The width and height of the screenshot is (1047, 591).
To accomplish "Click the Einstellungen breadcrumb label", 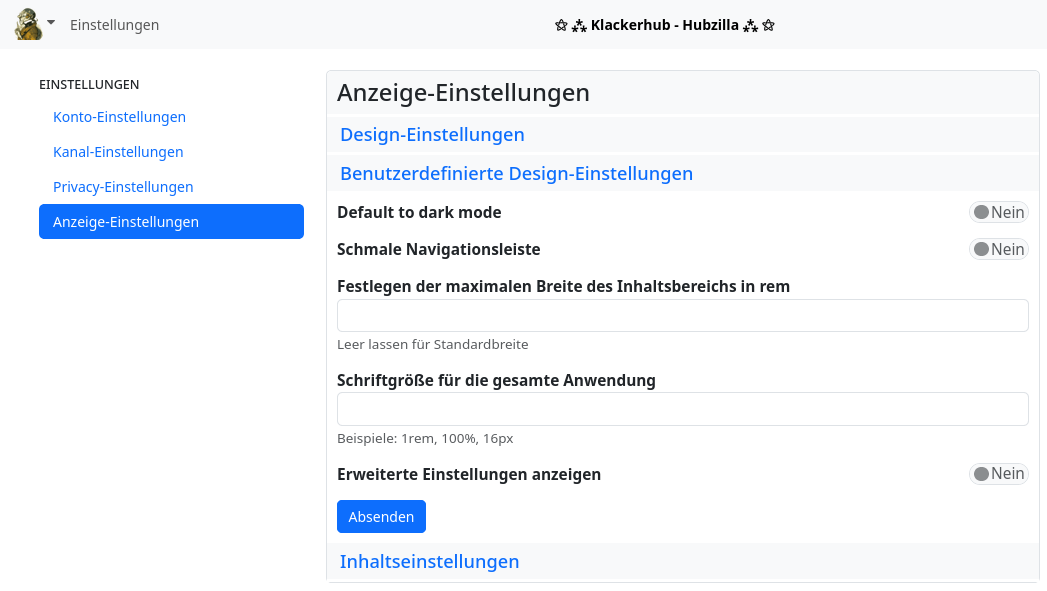I will point(114,25).
